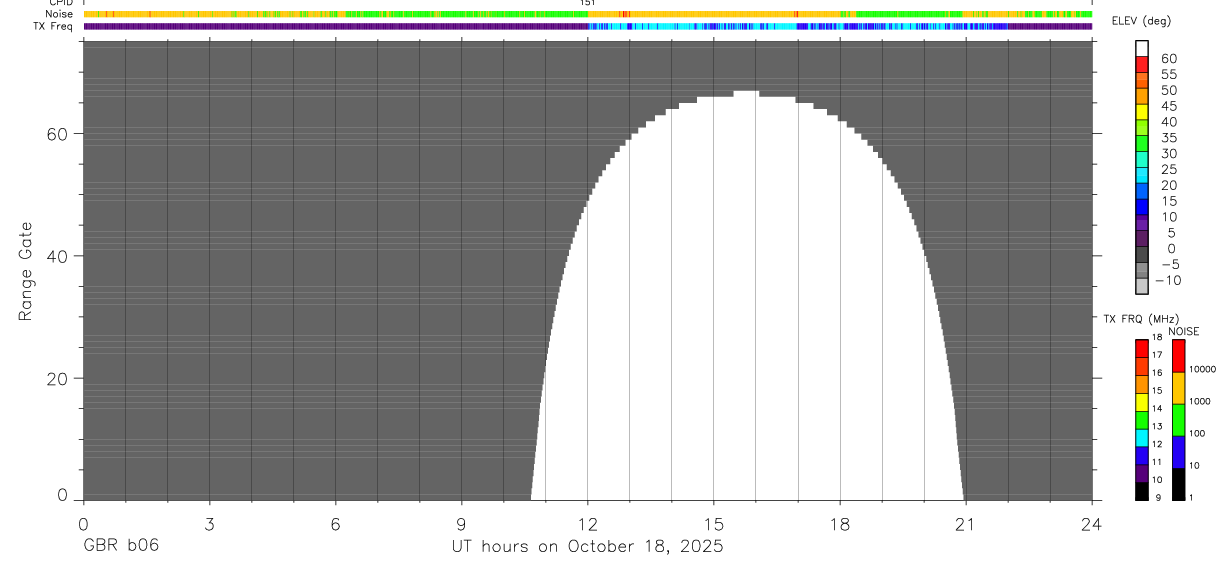Click the '16' label on the TX FRQ legend
The width and height of the screenshot is (1228, 567).
coord(1157,373)
